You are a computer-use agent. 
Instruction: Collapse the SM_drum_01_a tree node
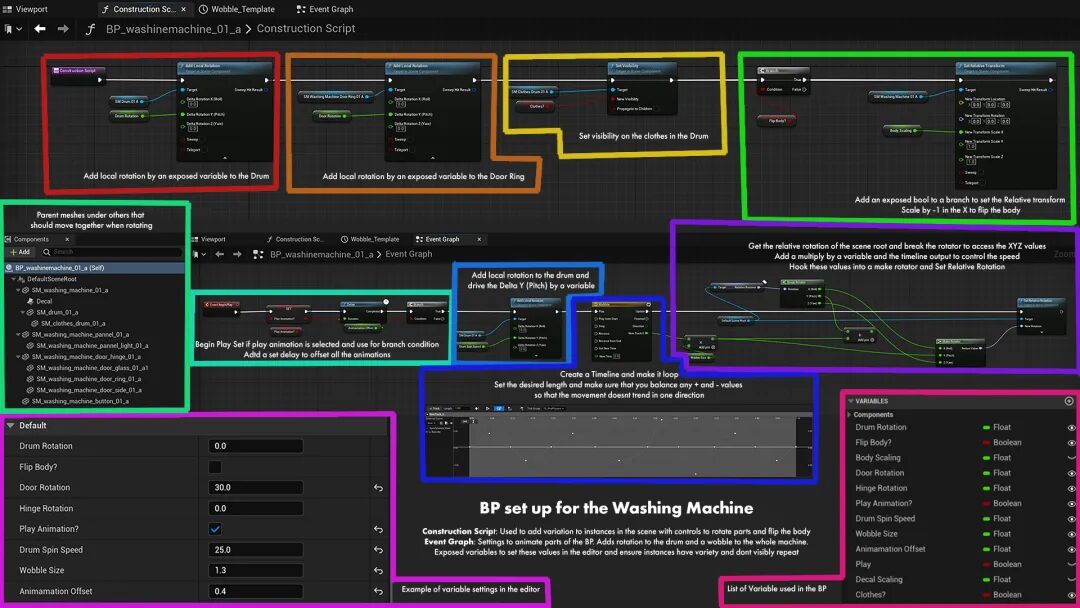coord(23,313)
